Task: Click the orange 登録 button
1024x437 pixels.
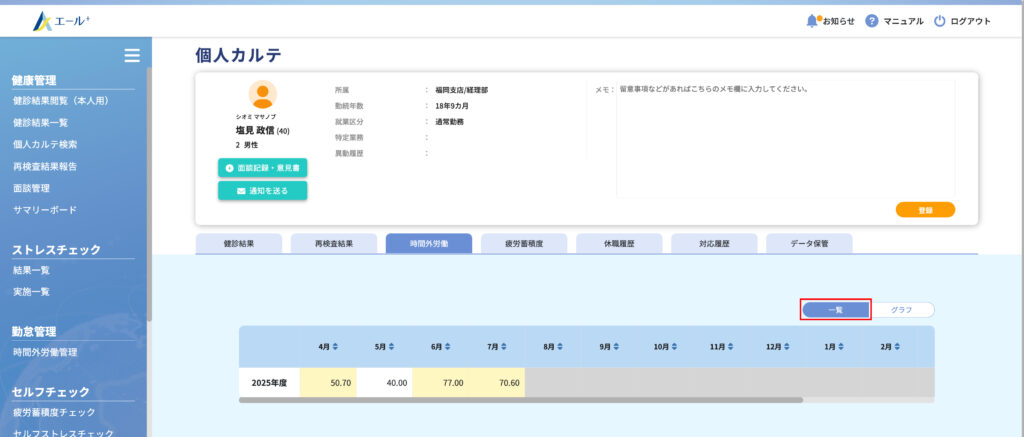Action: [x=925, y=210]
